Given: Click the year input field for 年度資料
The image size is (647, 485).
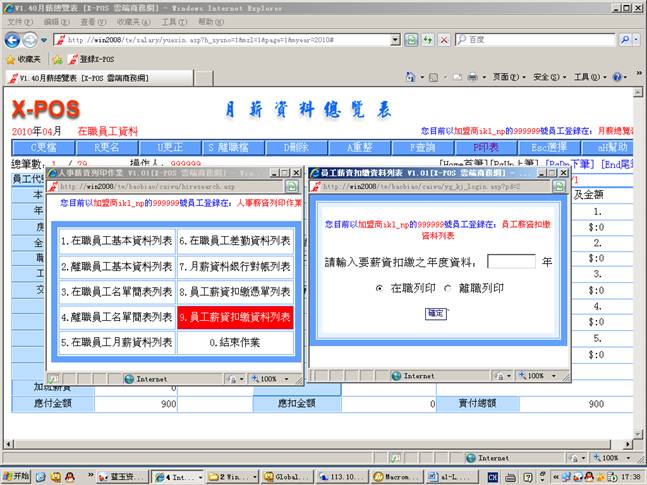Looking at the screenshot, I should [510, 262].
